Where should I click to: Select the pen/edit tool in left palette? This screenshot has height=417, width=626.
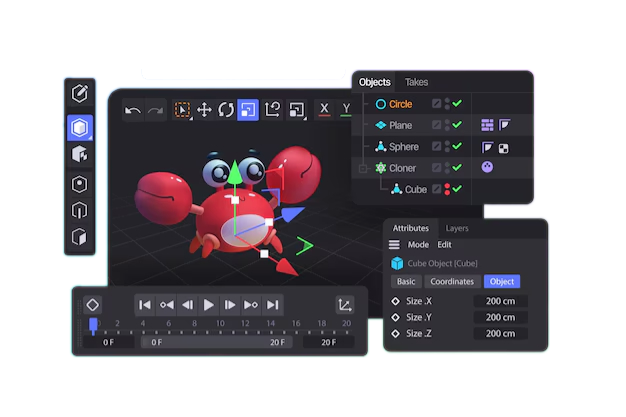tap(79, 93)
